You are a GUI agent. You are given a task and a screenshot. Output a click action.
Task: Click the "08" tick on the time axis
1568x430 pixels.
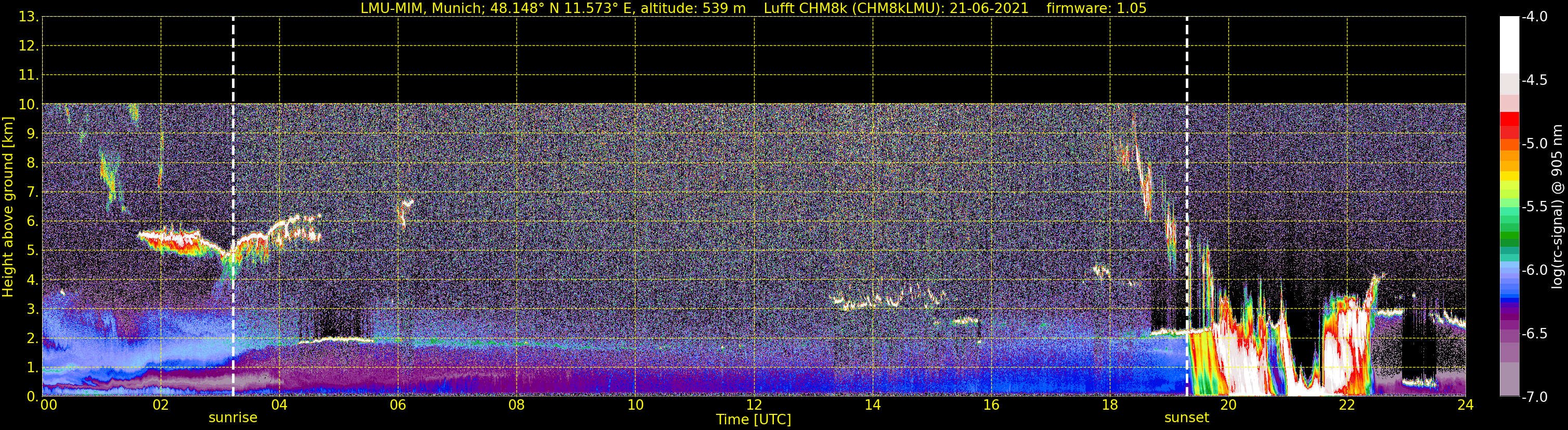point(517,405)
